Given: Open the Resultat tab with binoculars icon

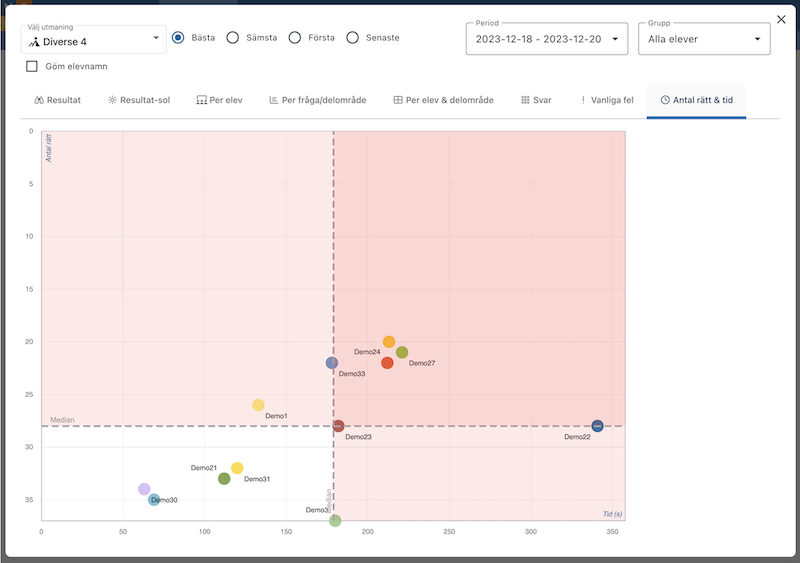Looking at the screenshot, I should pyautogui.click(x=57, y=100).
